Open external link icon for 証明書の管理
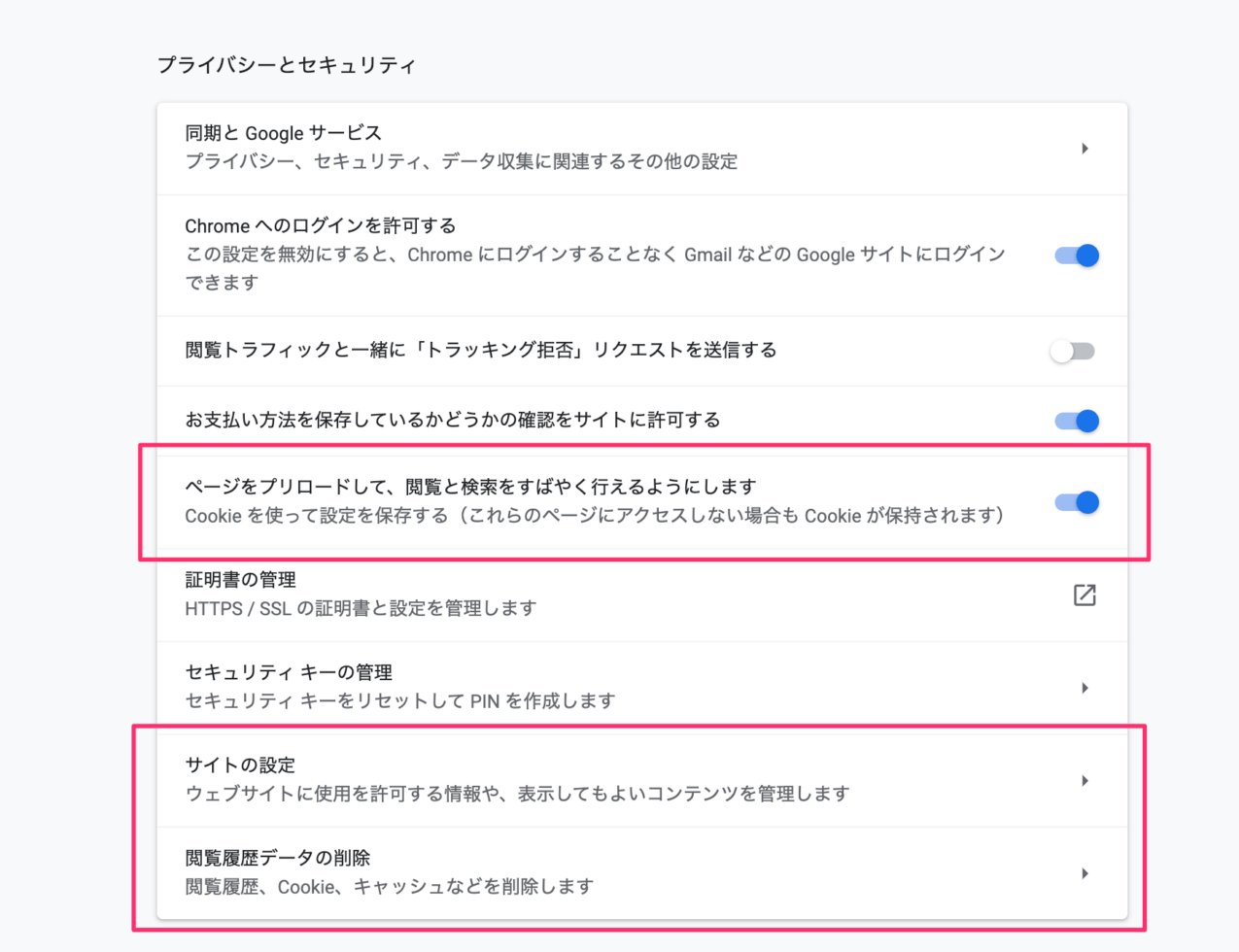Viewport: 1239px width, 952px height. point(1084,595)
